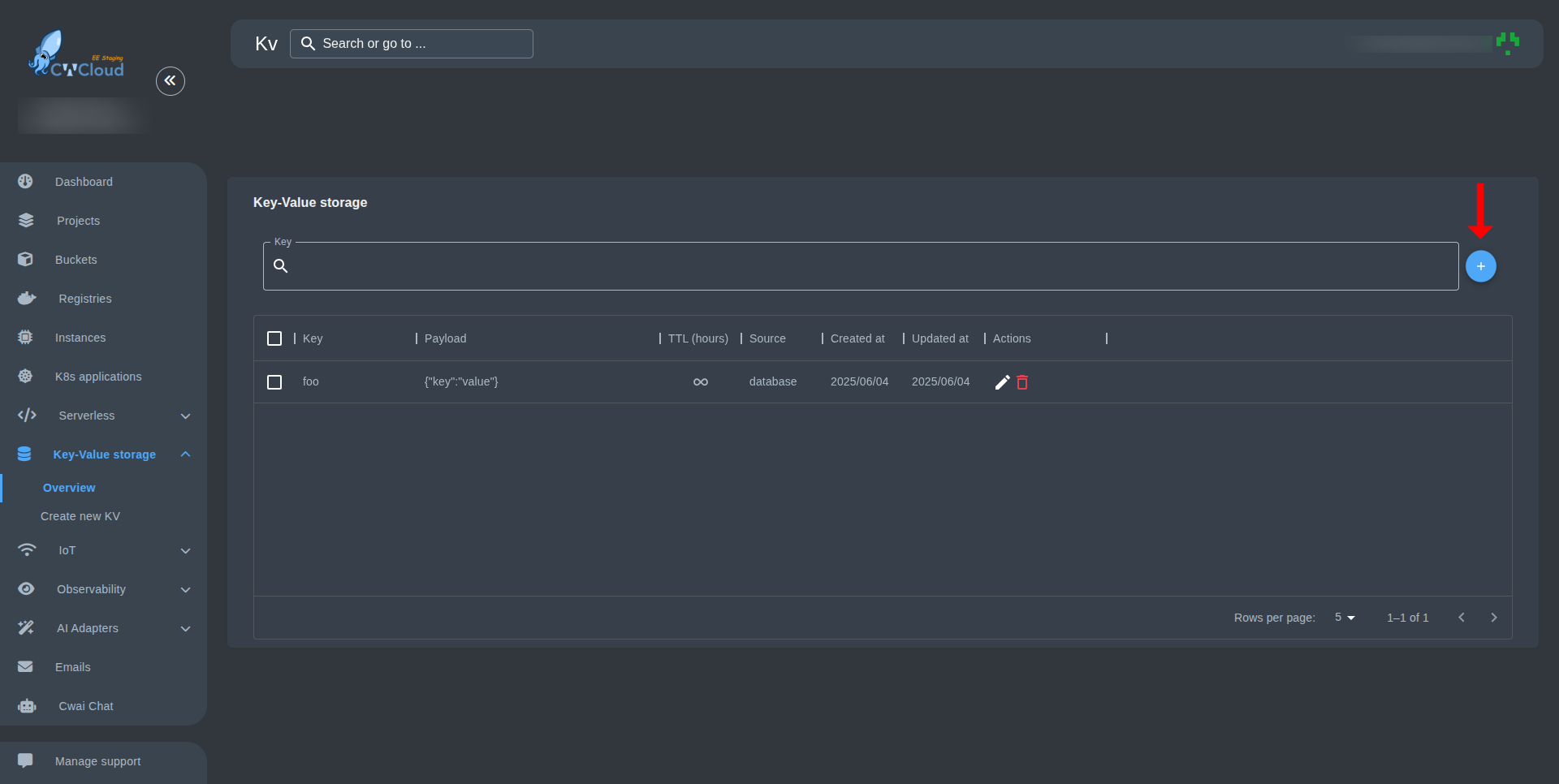
Task: Select the checkbox for the foo row
Action: [x=274, y=381]
